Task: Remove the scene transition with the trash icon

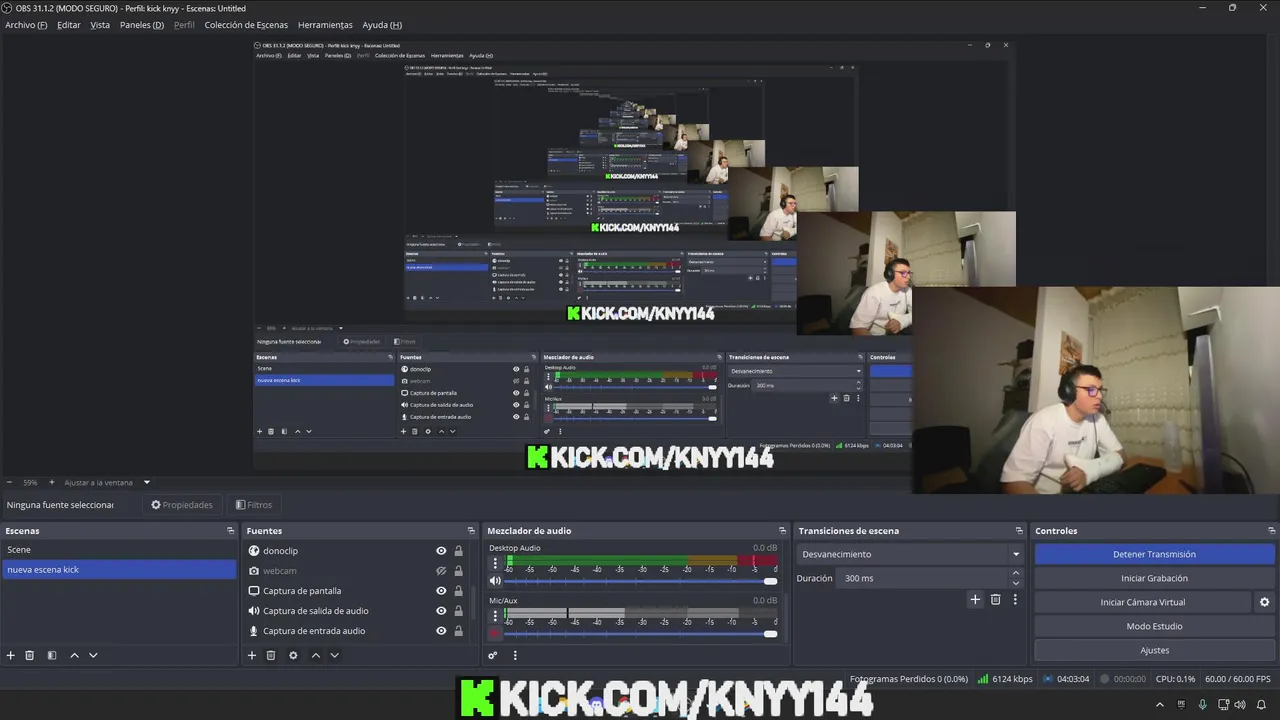Action: click(x=995, y=599)
